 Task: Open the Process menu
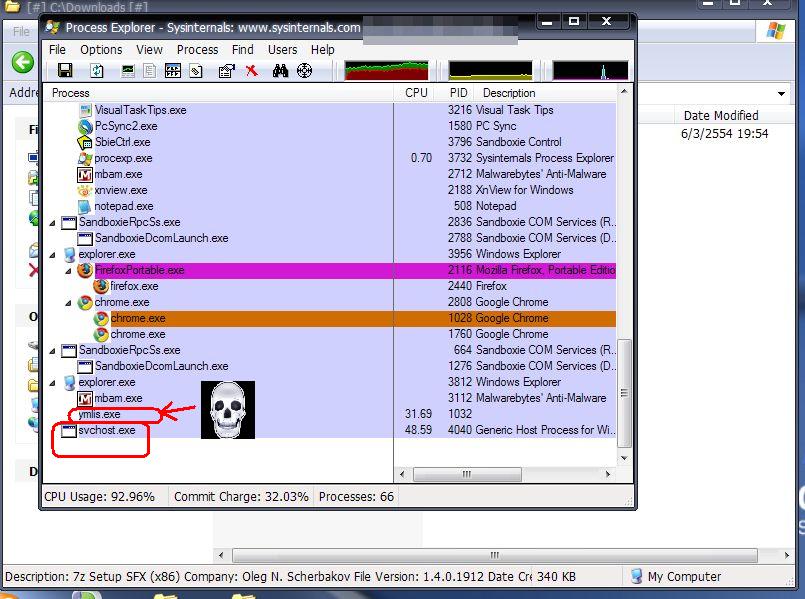point(198,50)
